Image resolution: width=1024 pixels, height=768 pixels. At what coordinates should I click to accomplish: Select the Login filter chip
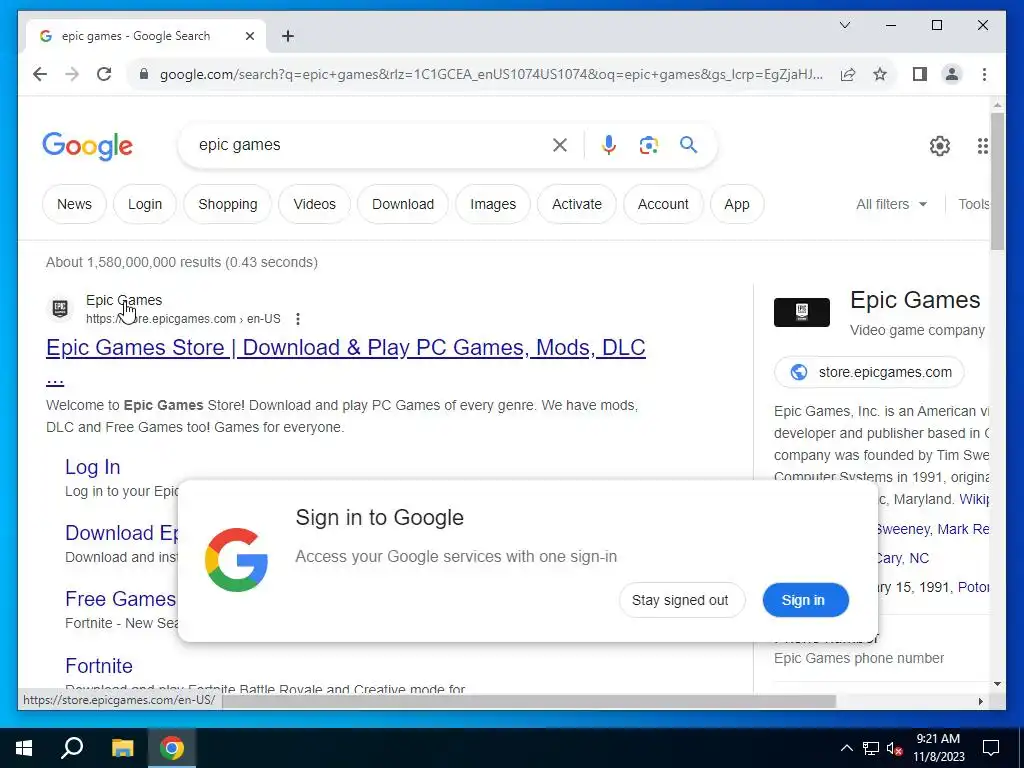[x=145, y=204]
